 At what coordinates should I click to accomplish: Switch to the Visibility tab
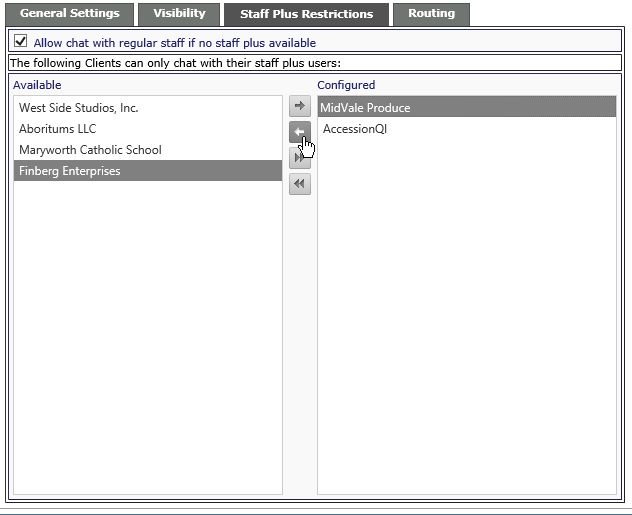tap(179, 14)
